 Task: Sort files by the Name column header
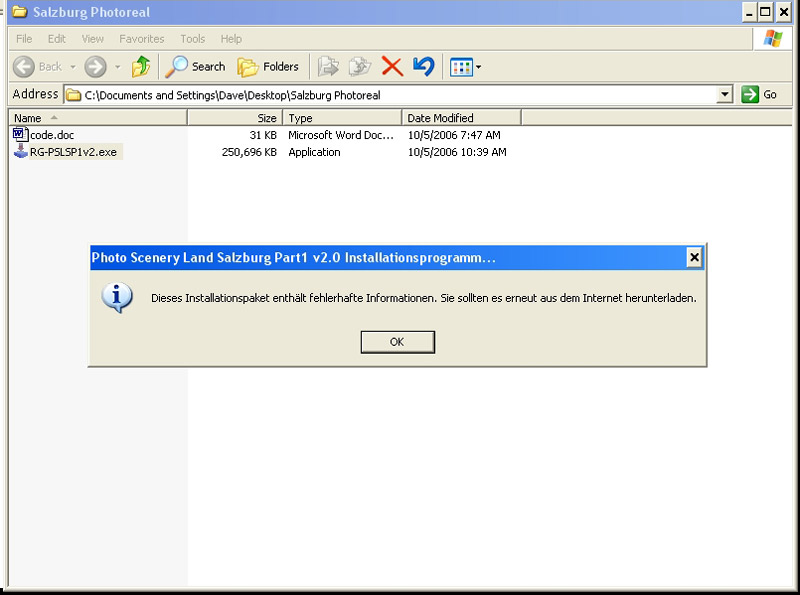98,118
